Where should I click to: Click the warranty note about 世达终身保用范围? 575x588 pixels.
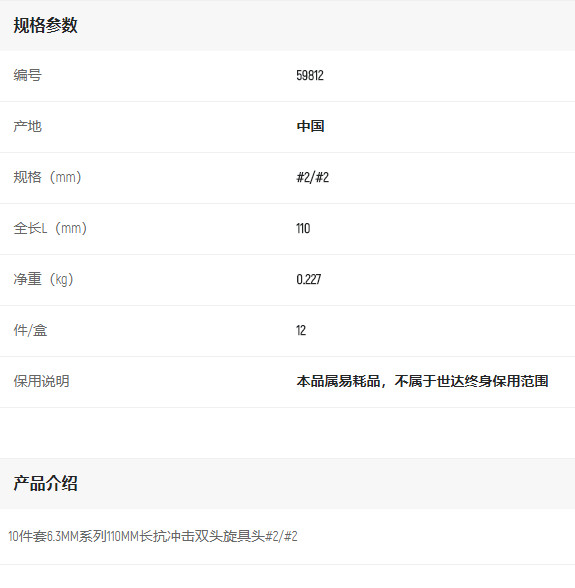pyautogui.click(x=422, y=381)
